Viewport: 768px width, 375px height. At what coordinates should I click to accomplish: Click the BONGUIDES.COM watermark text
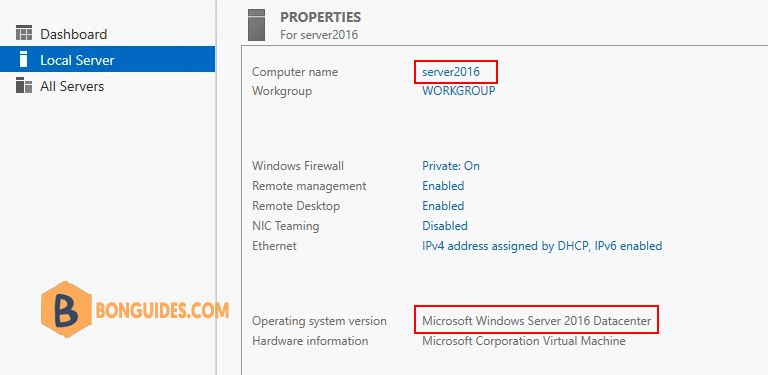tap(162, 310)
